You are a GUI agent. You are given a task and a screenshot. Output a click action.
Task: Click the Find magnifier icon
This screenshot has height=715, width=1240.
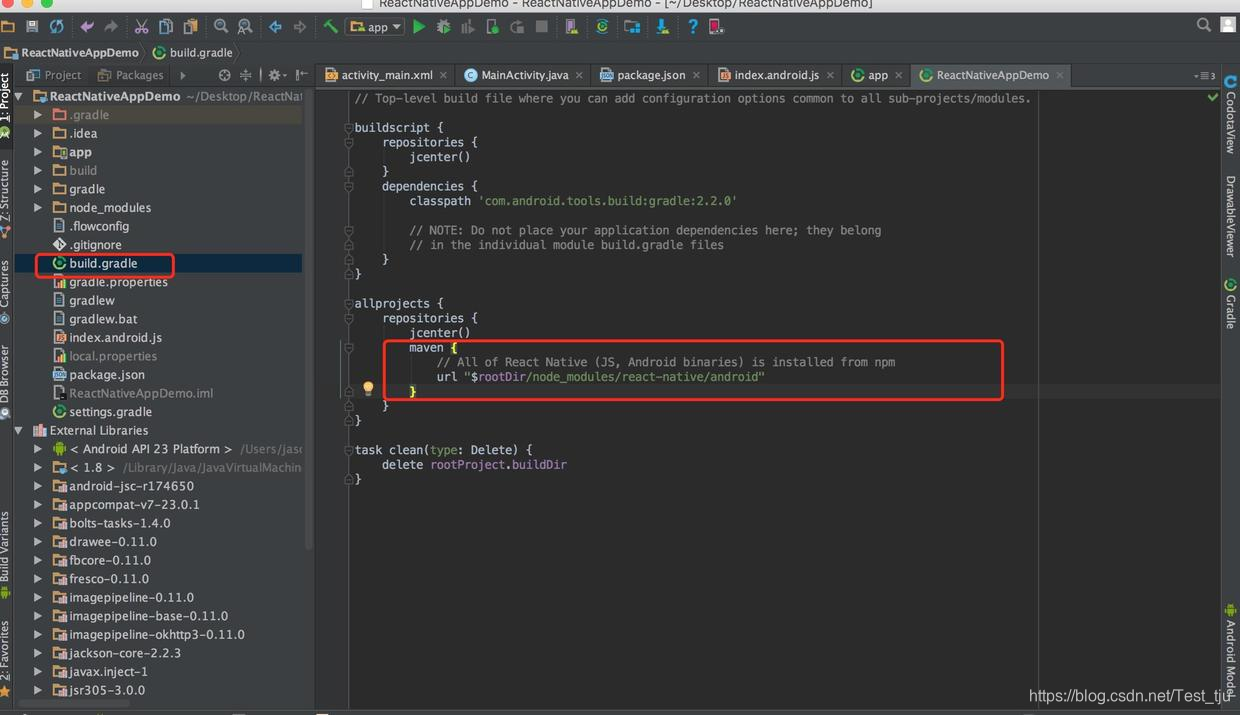coord(221,26)
